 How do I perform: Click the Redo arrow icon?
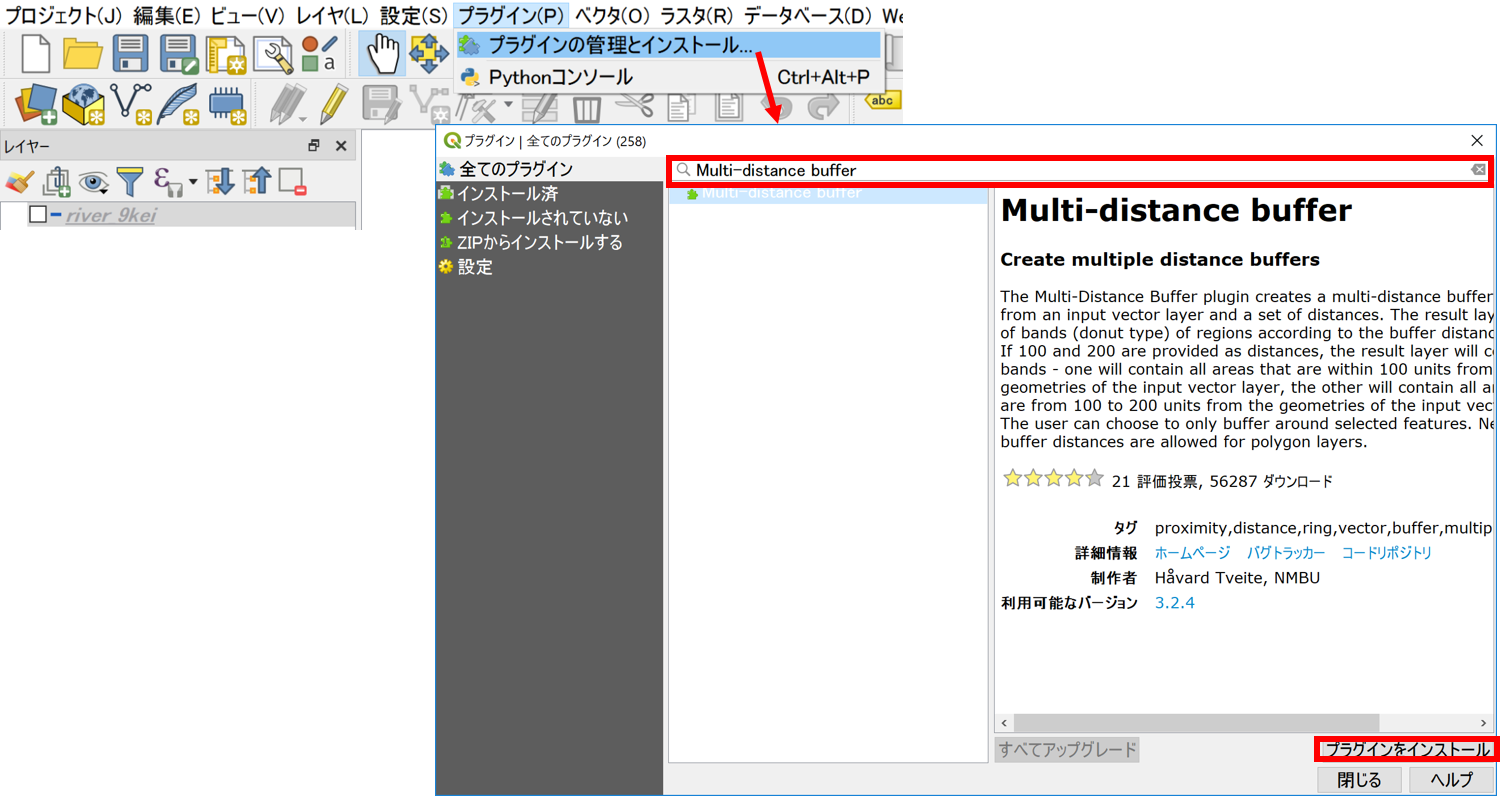tap(824, 107)
